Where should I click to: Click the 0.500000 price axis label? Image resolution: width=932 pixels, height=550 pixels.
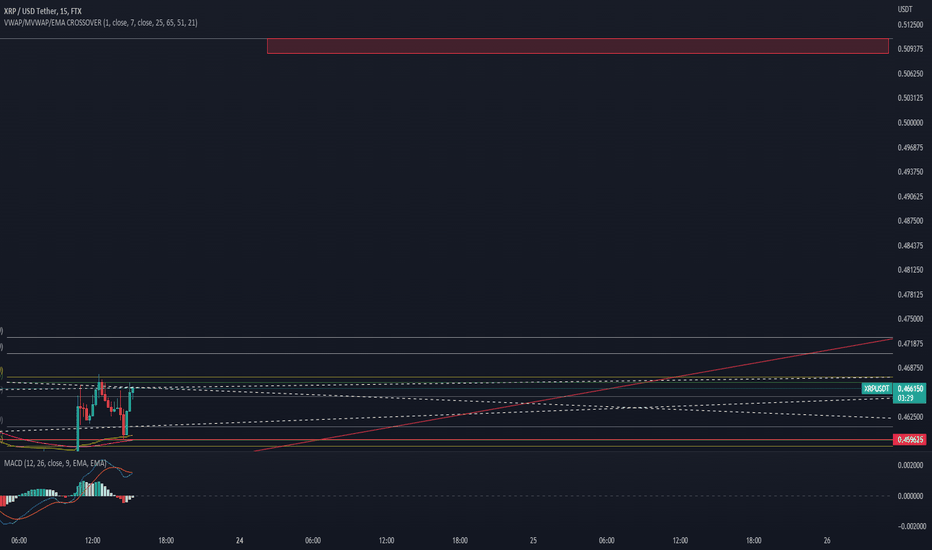[910, 122]
